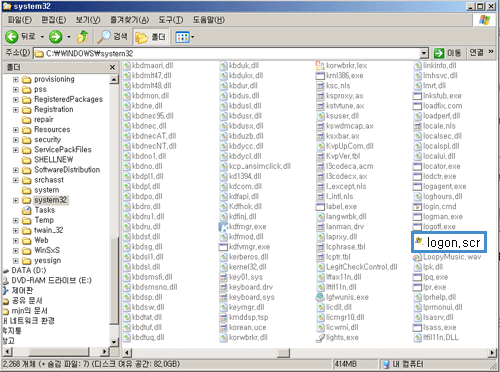Click tree pane scroll down arrow
Screen dimensions: 500x372
pyautogui.click(x=114, y=342)
